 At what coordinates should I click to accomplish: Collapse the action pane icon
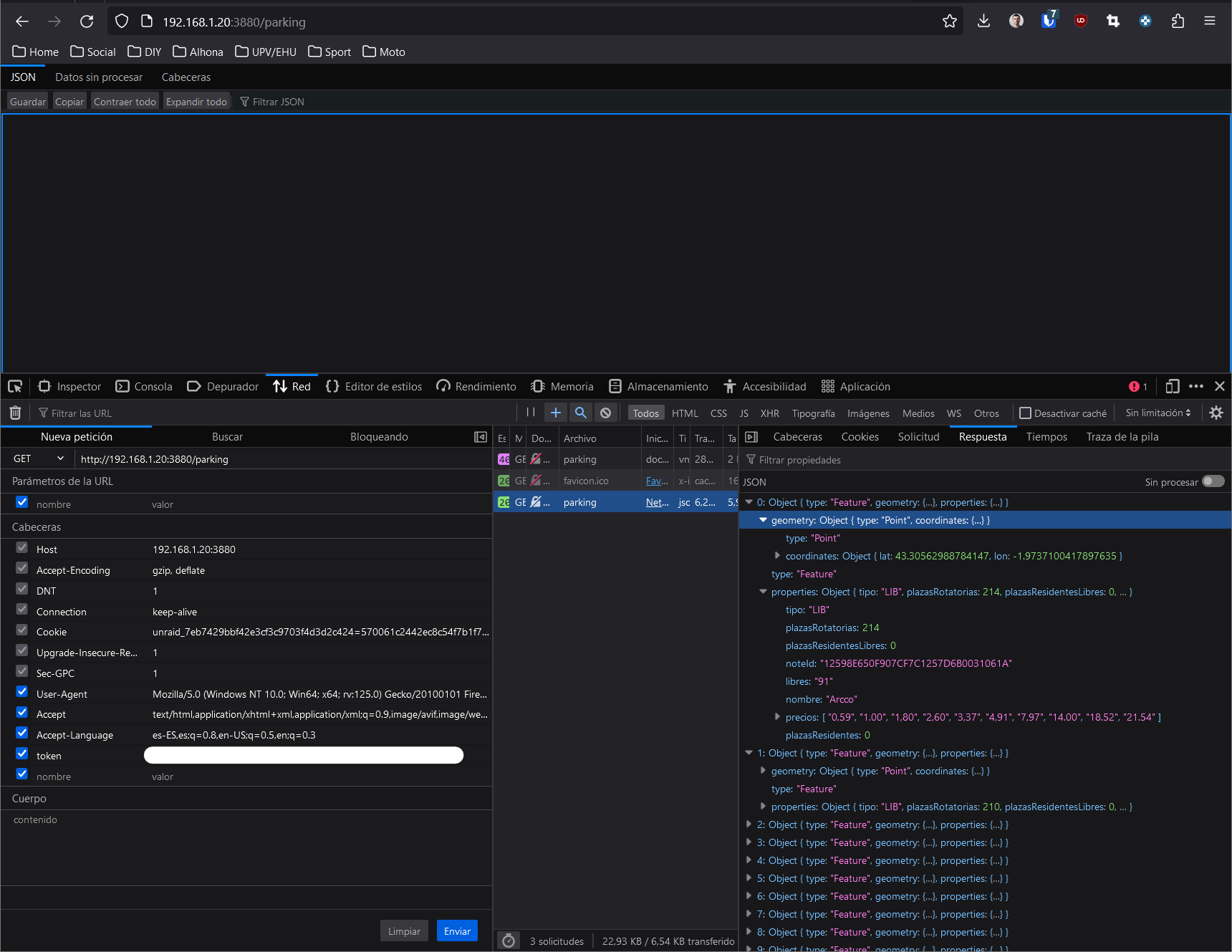(x=481, y=437)
